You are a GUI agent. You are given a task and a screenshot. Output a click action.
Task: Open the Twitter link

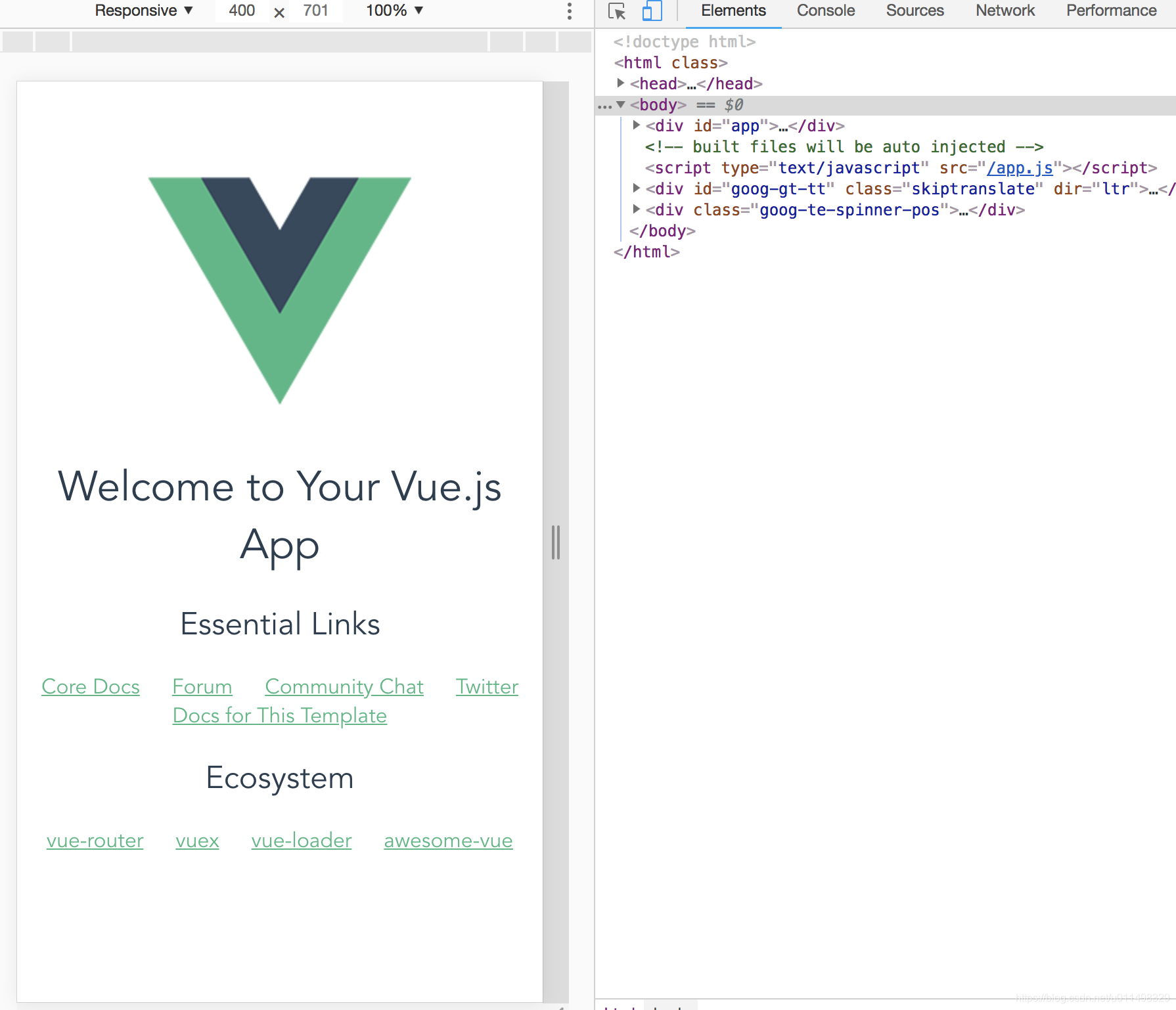[487, 687]
